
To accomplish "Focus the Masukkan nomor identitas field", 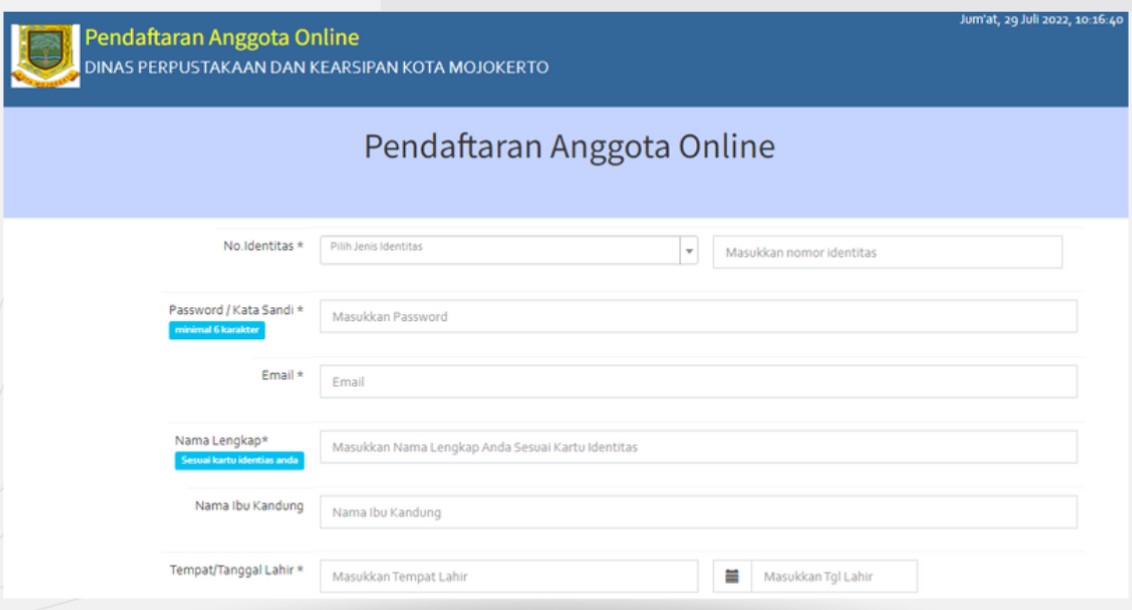I will [x=887, y=253].
